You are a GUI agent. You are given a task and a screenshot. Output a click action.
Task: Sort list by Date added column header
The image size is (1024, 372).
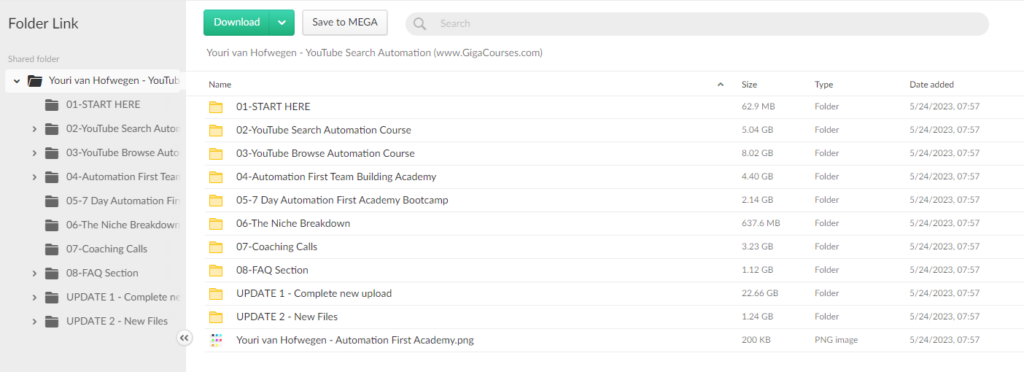click(931, 85)
